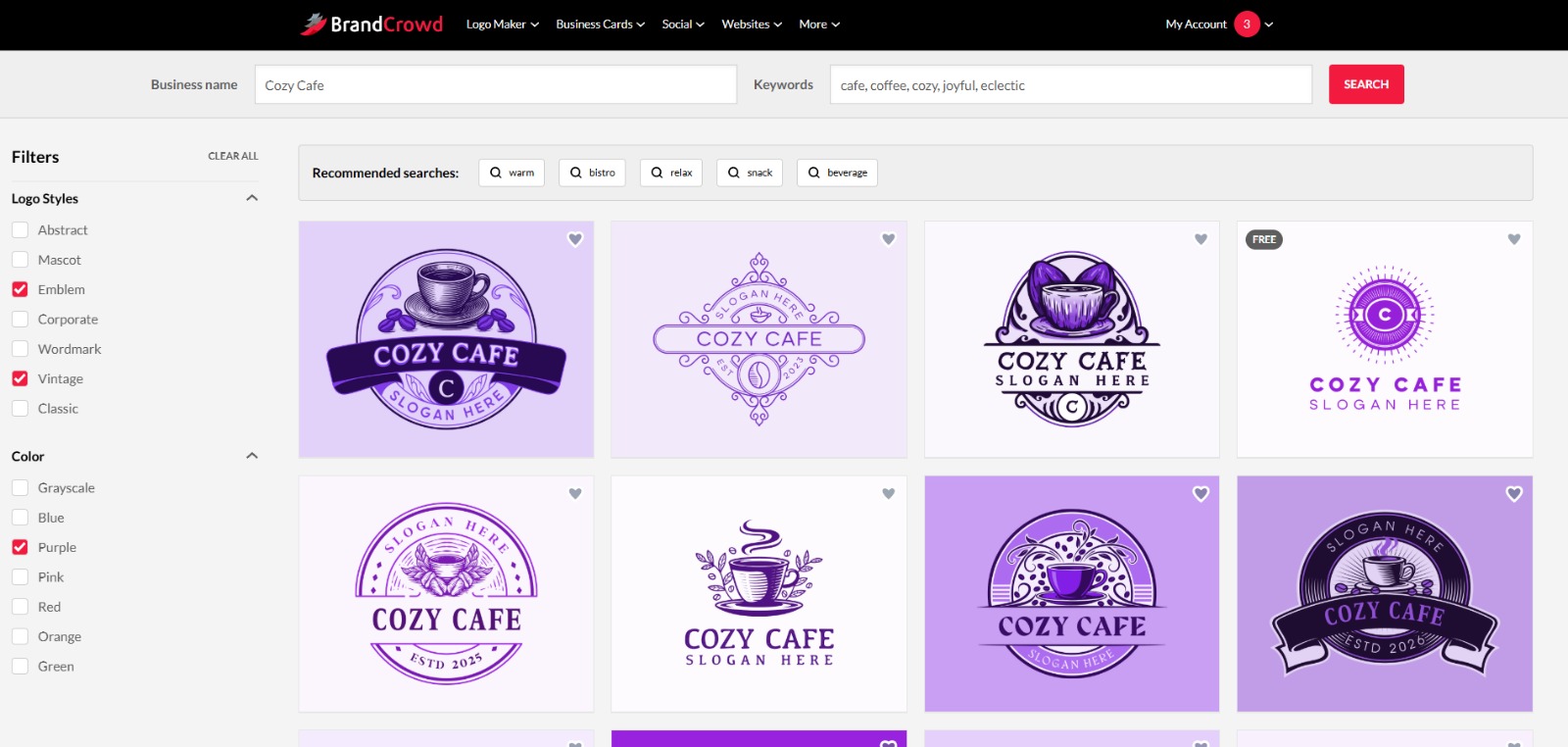The height and width of the screenshot is (747, 1568).
Task: Collapse the Logo Styles filter section
Action: click(x=252, y=198)
